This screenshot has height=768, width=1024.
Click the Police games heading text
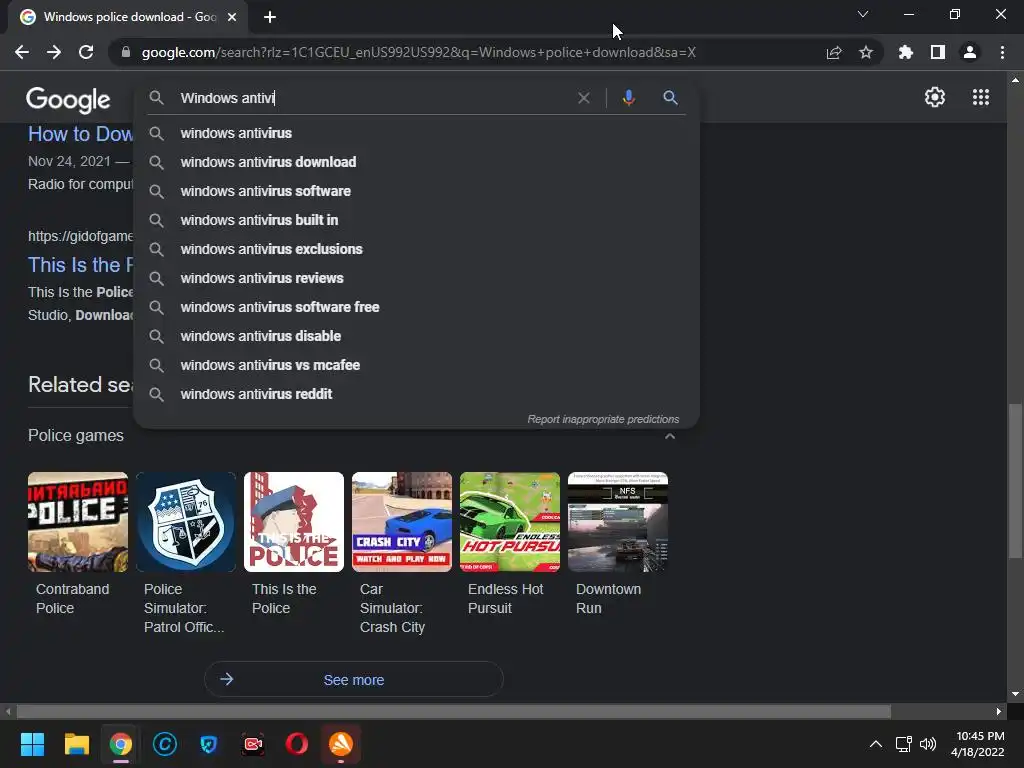[x=76, y=436]
